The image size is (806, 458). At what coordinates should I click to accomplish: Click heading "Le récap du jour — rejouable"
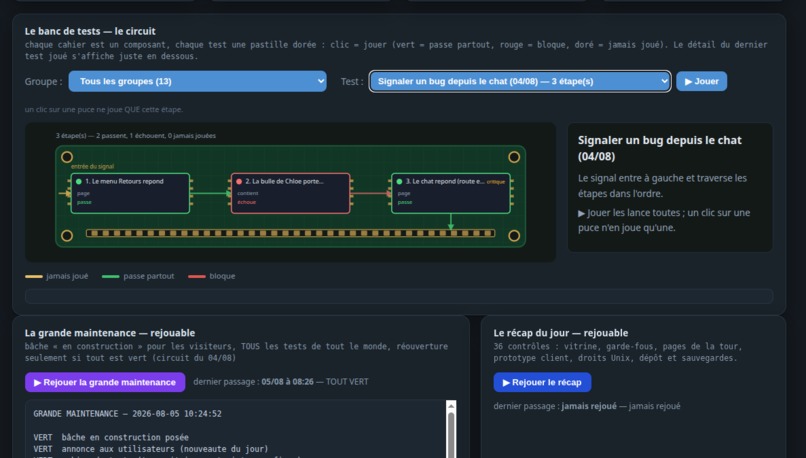[561, 333]
